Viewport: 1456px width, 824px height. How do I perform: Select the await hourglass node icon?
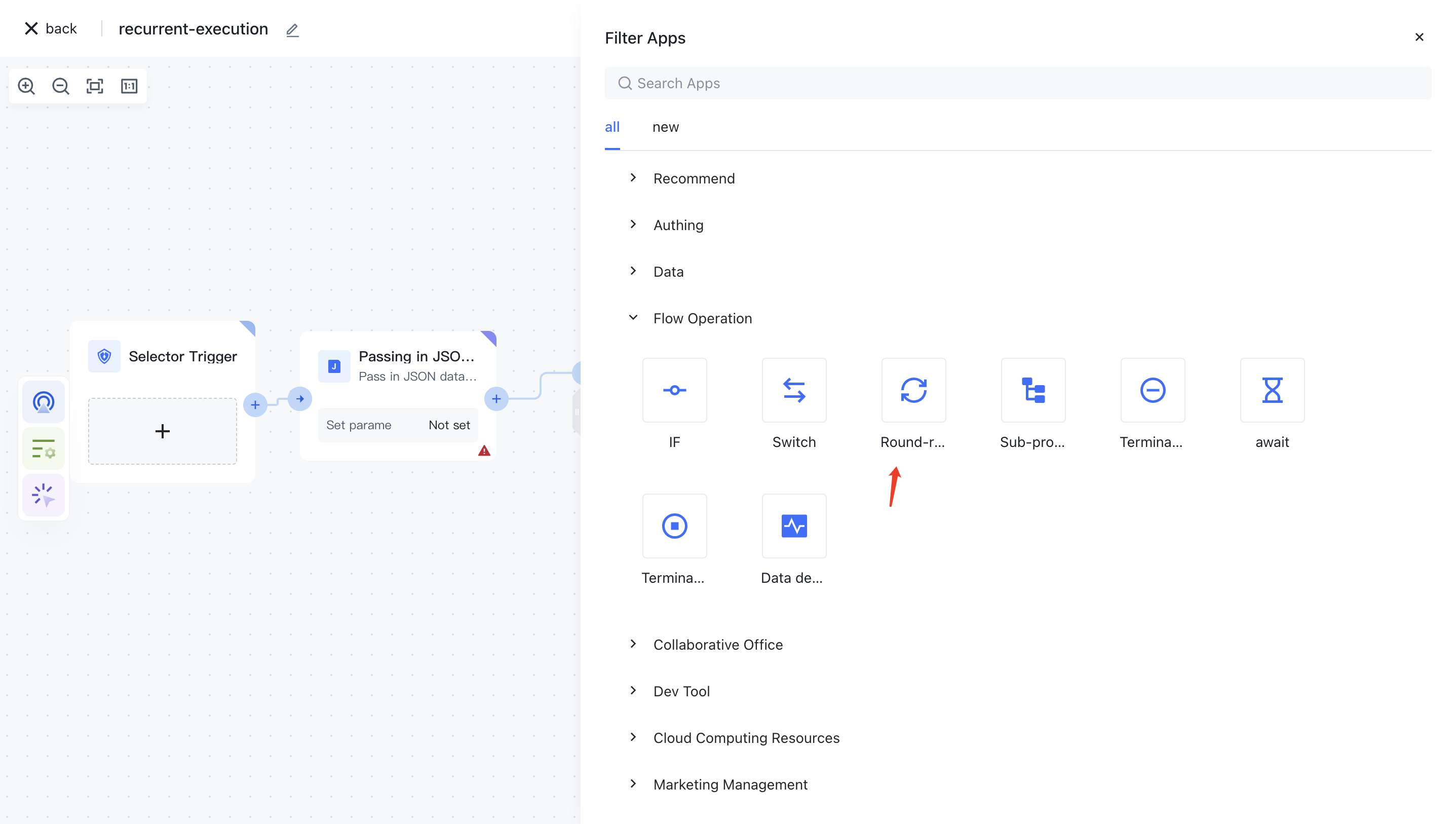[x=1272, y=391]
